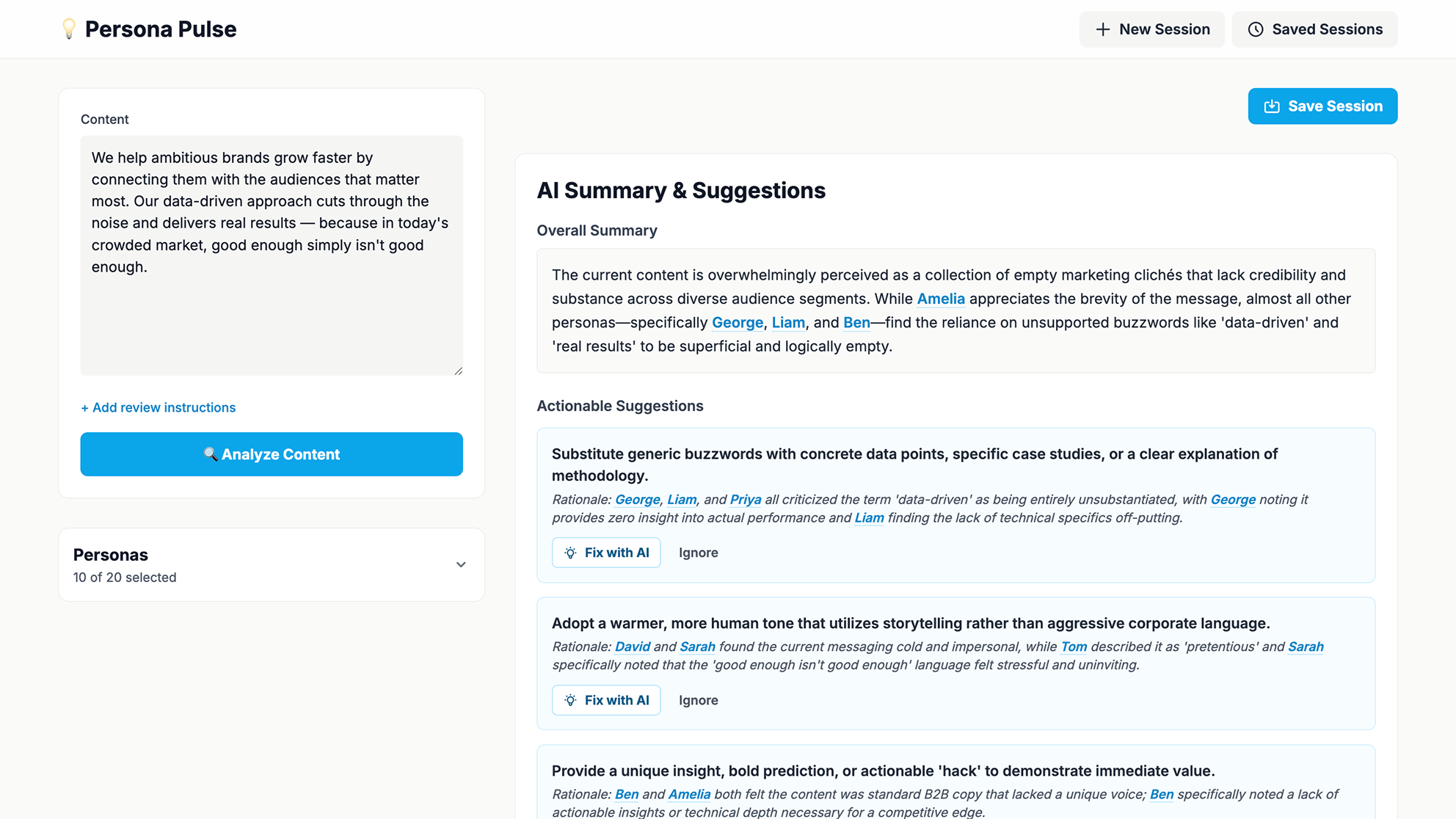This screenshot has width=1456, height=819.
Task: Open the Personas section header
Action: click(111, 555)
